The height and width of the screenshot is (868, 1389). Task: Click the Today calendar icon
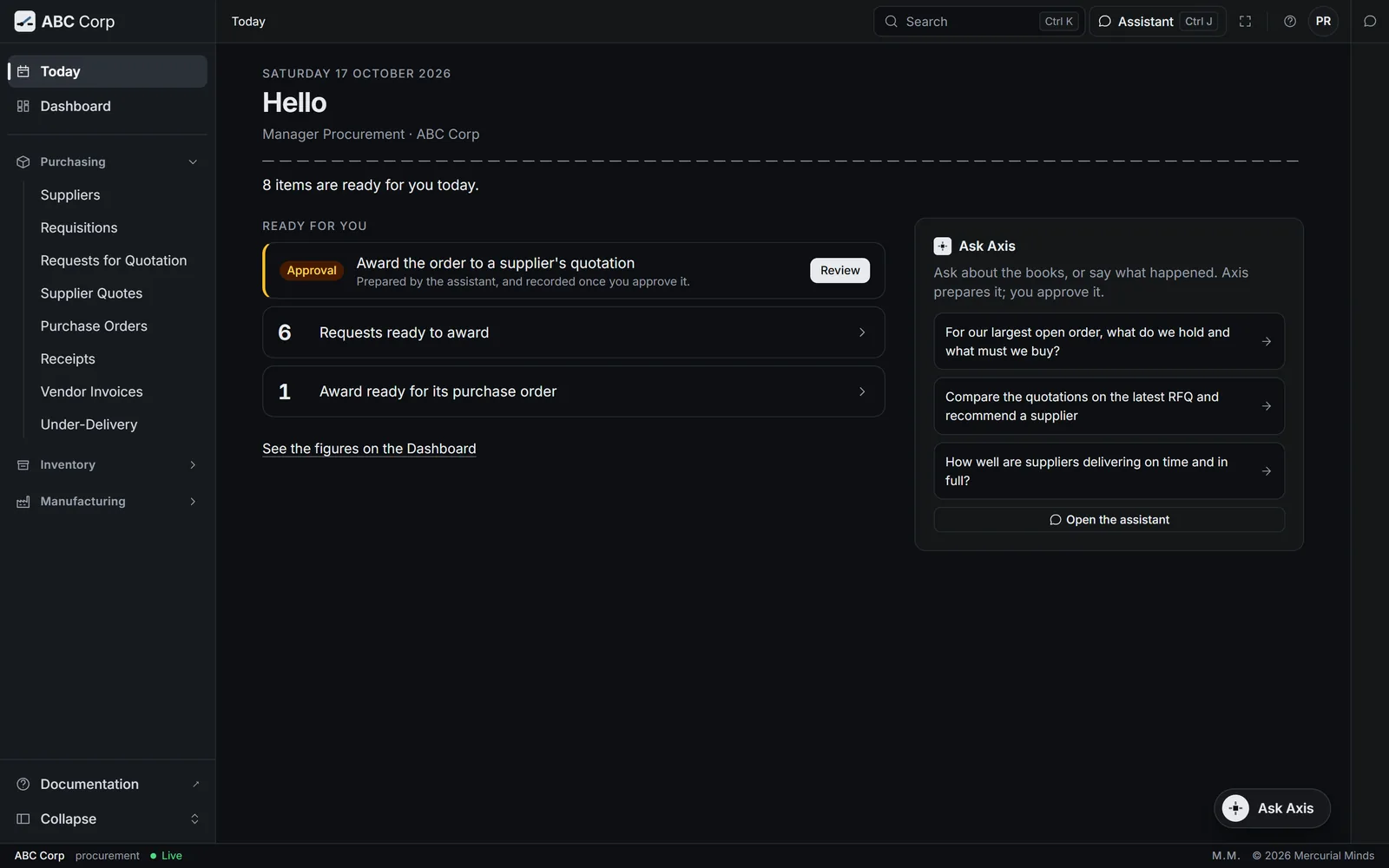pyautogui.click(x=23, y=71)
